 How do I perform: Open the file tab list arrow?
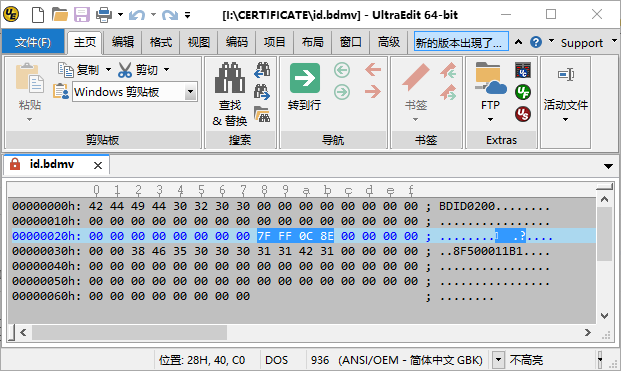608,166
